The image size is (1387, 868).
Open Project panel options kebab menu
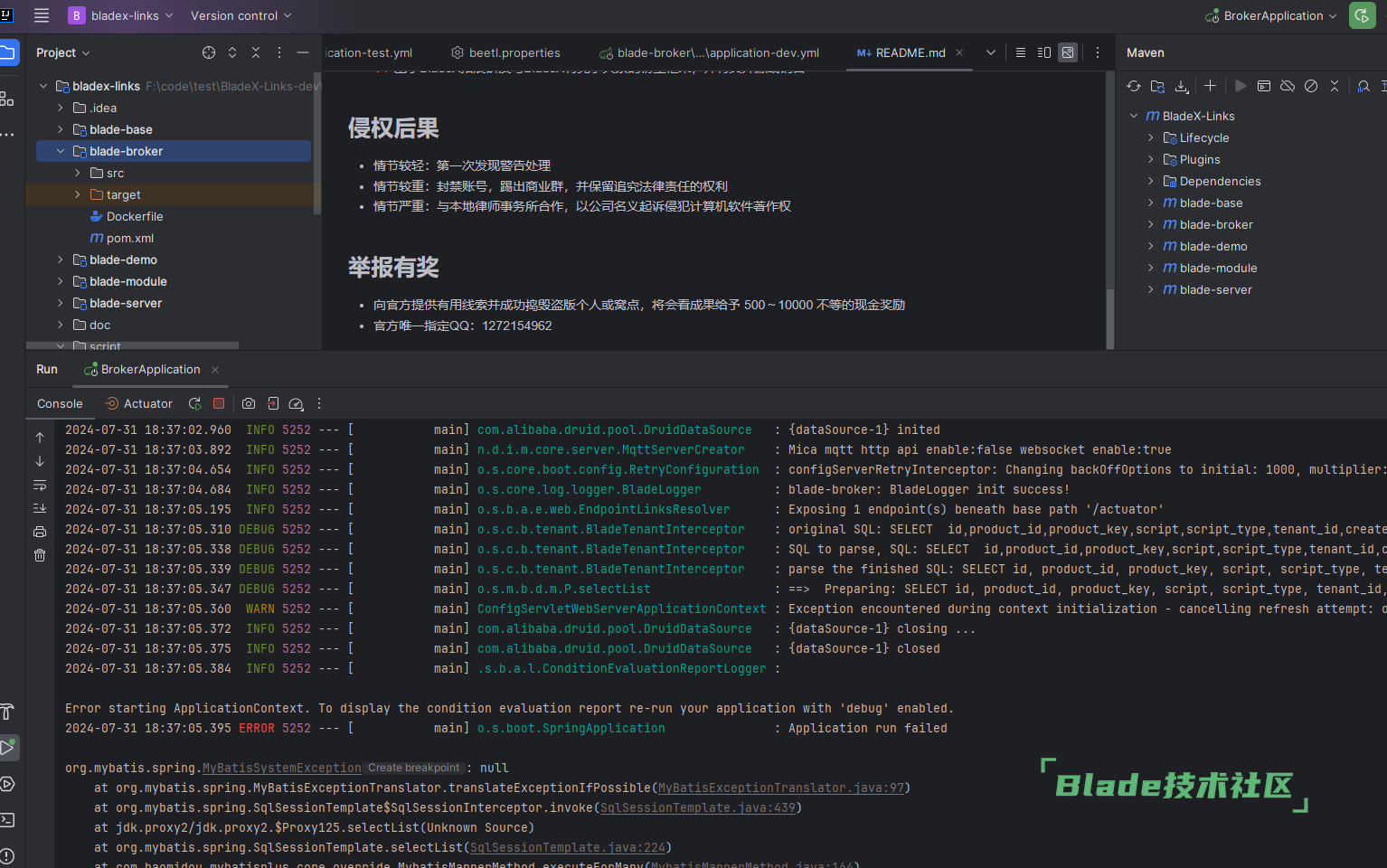pyautogui.click(x=279, y=52)
